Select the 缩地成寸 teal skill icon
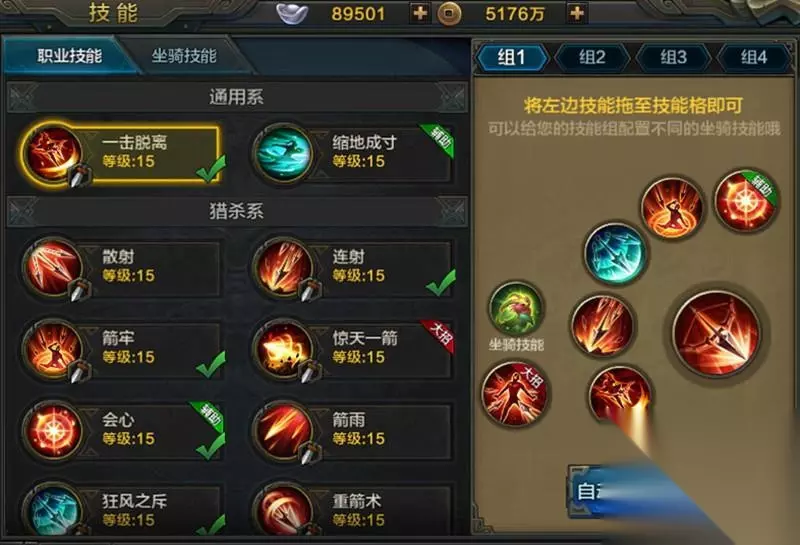Screen dimensions: 800x545 click(283, 153)
